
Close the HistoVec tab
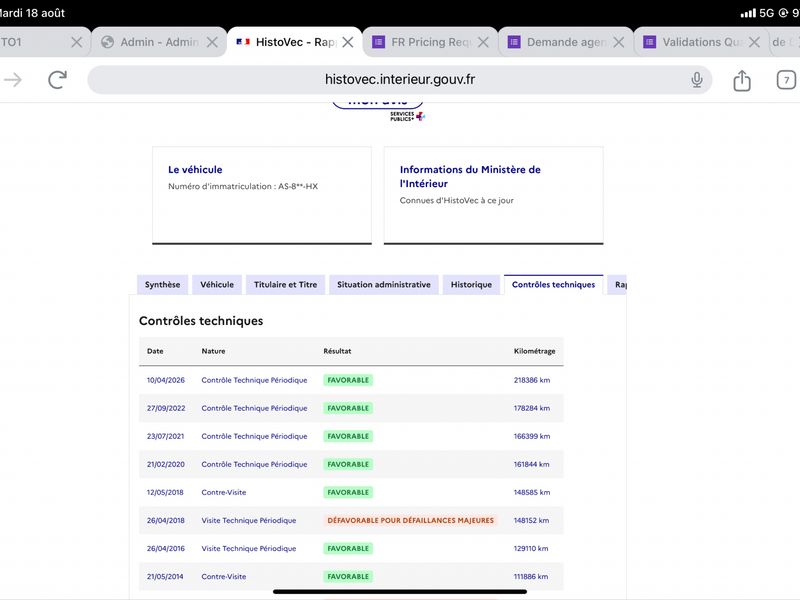tap(347, 42)
